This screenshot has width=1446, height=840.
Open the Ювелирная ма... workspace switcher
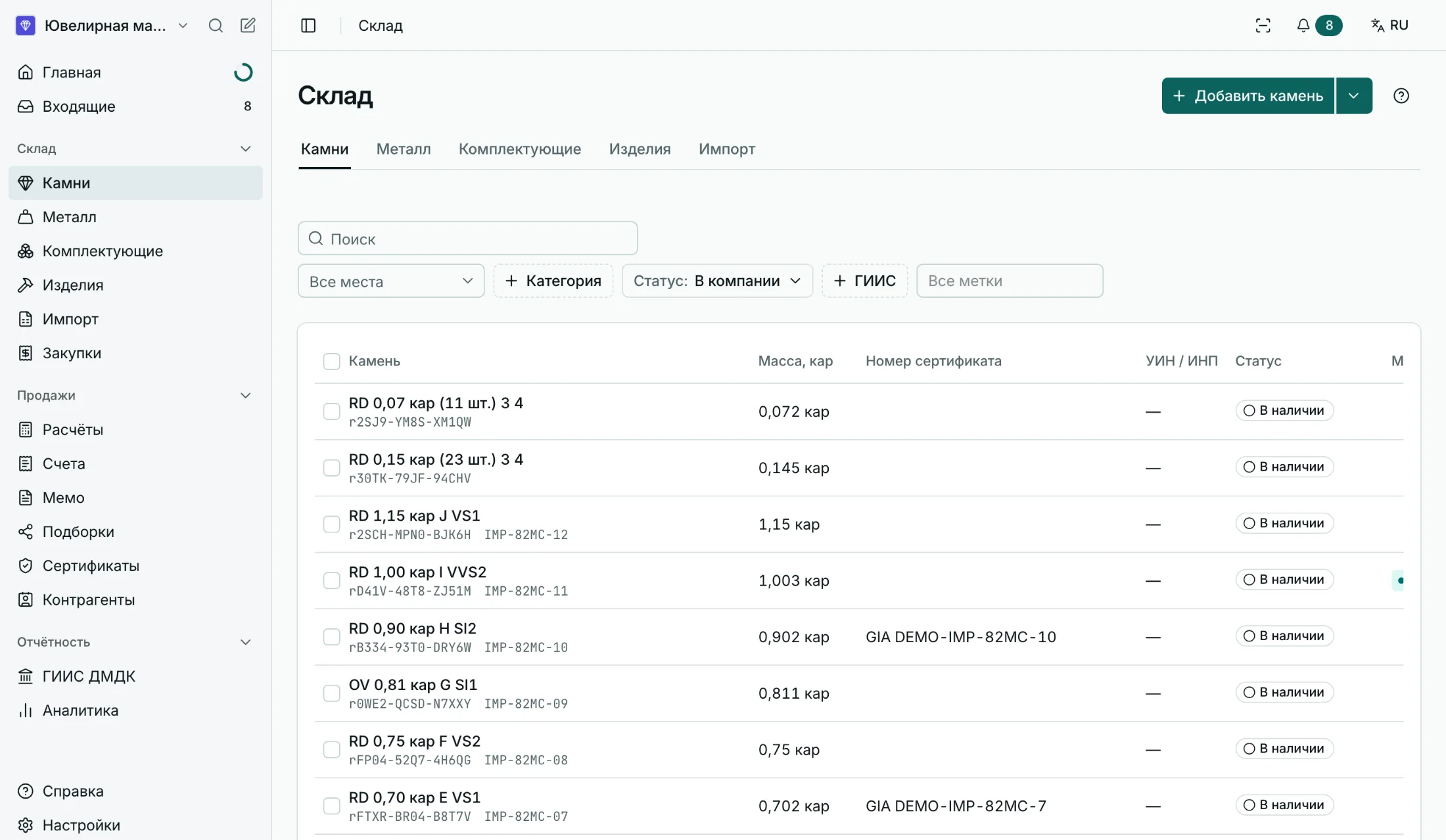(103, 26)
